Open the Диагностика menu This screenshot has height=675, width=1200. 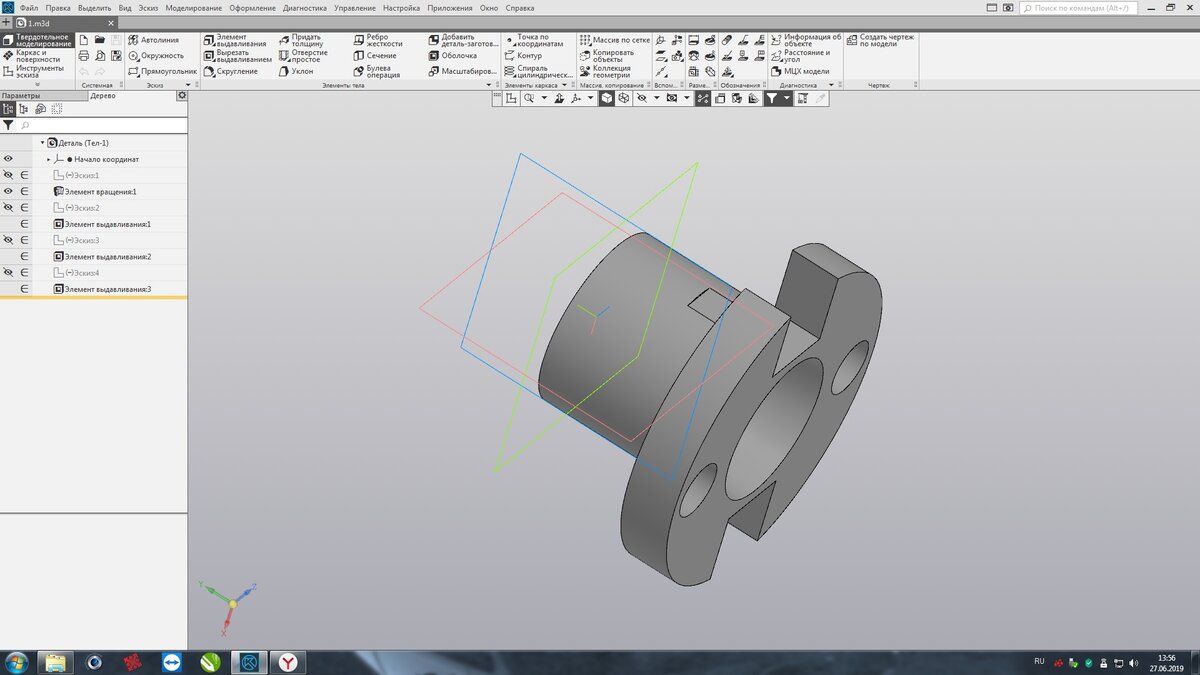point(305,7)
